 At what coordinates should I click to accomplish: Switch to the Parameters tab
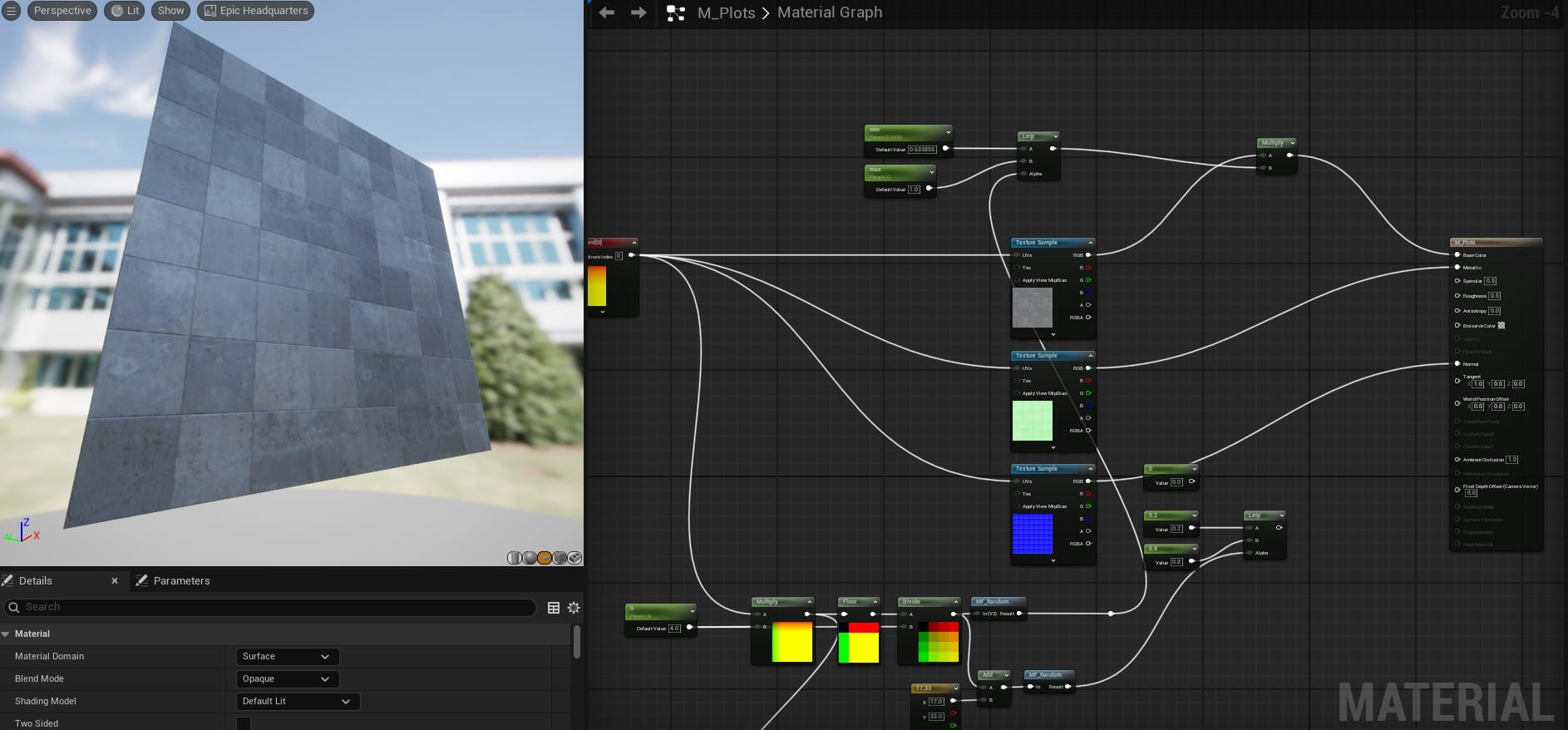180,581
